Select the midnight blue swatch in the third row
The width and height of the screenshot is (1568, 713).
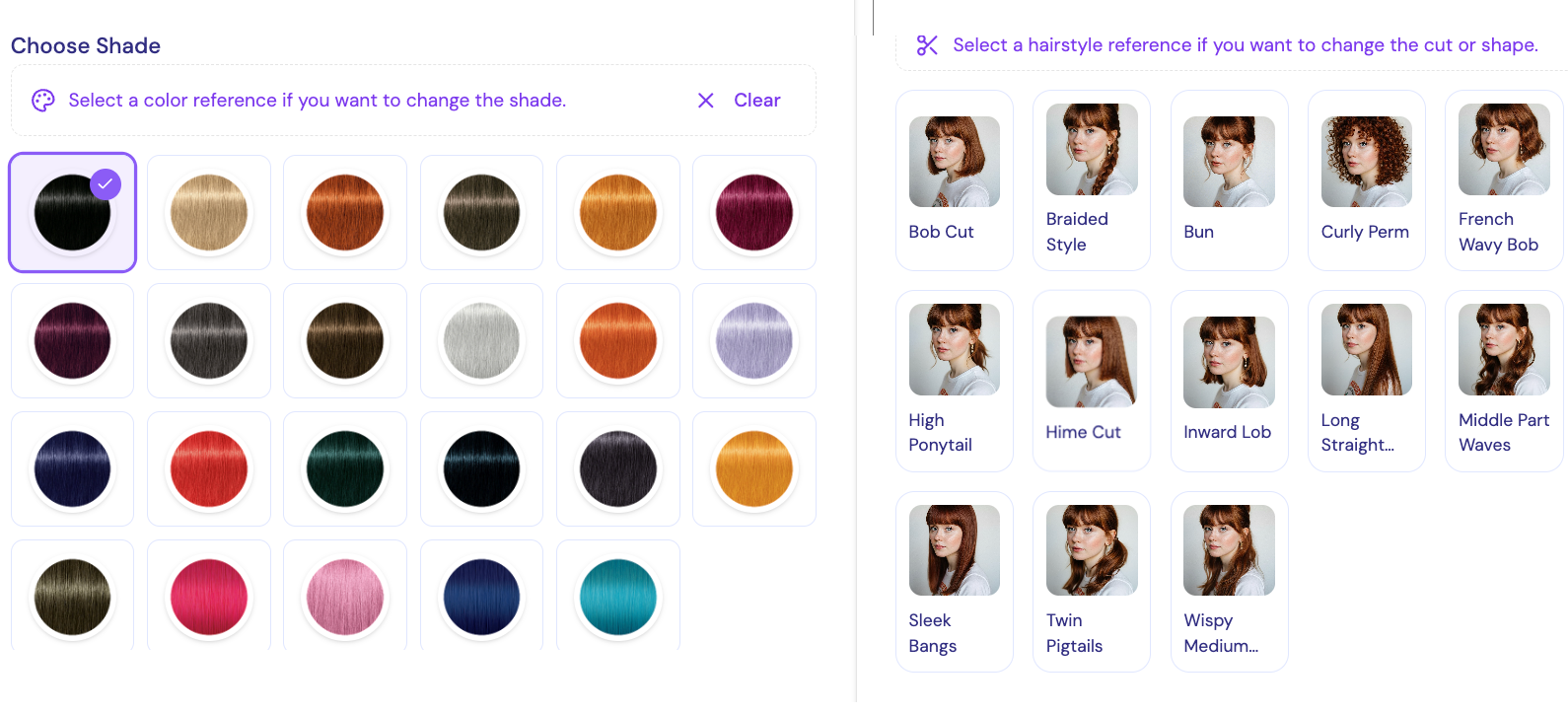[72, 468]
